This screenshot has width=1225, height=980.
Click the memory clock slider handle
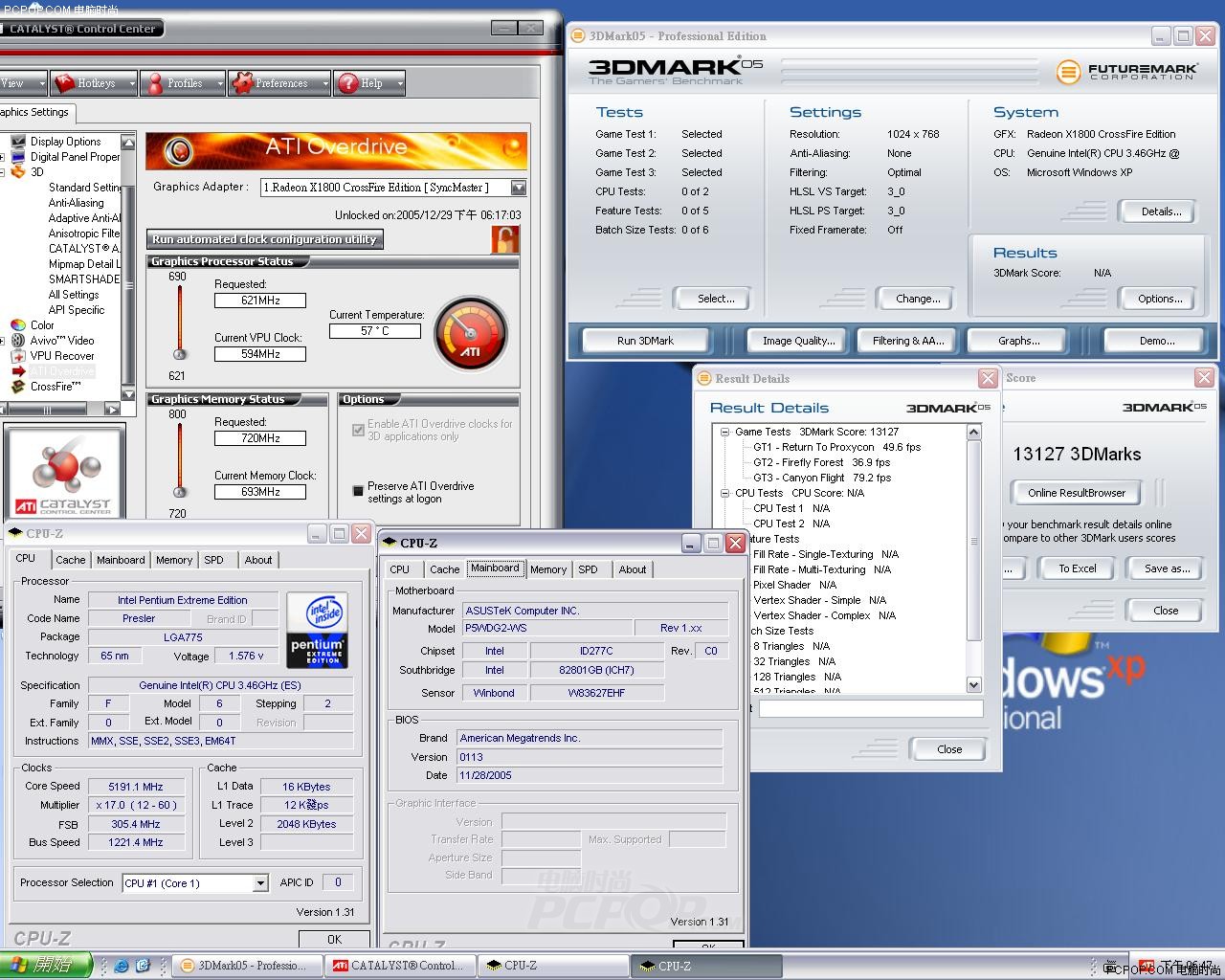[x=178, y=492]
